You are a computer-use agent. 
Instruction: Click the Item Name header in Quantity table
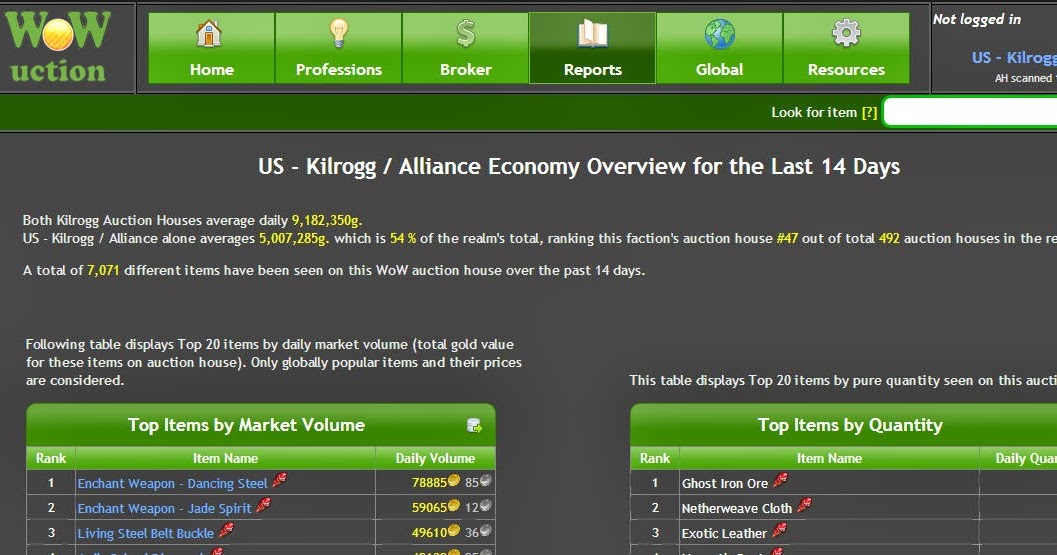coord(829,459)
